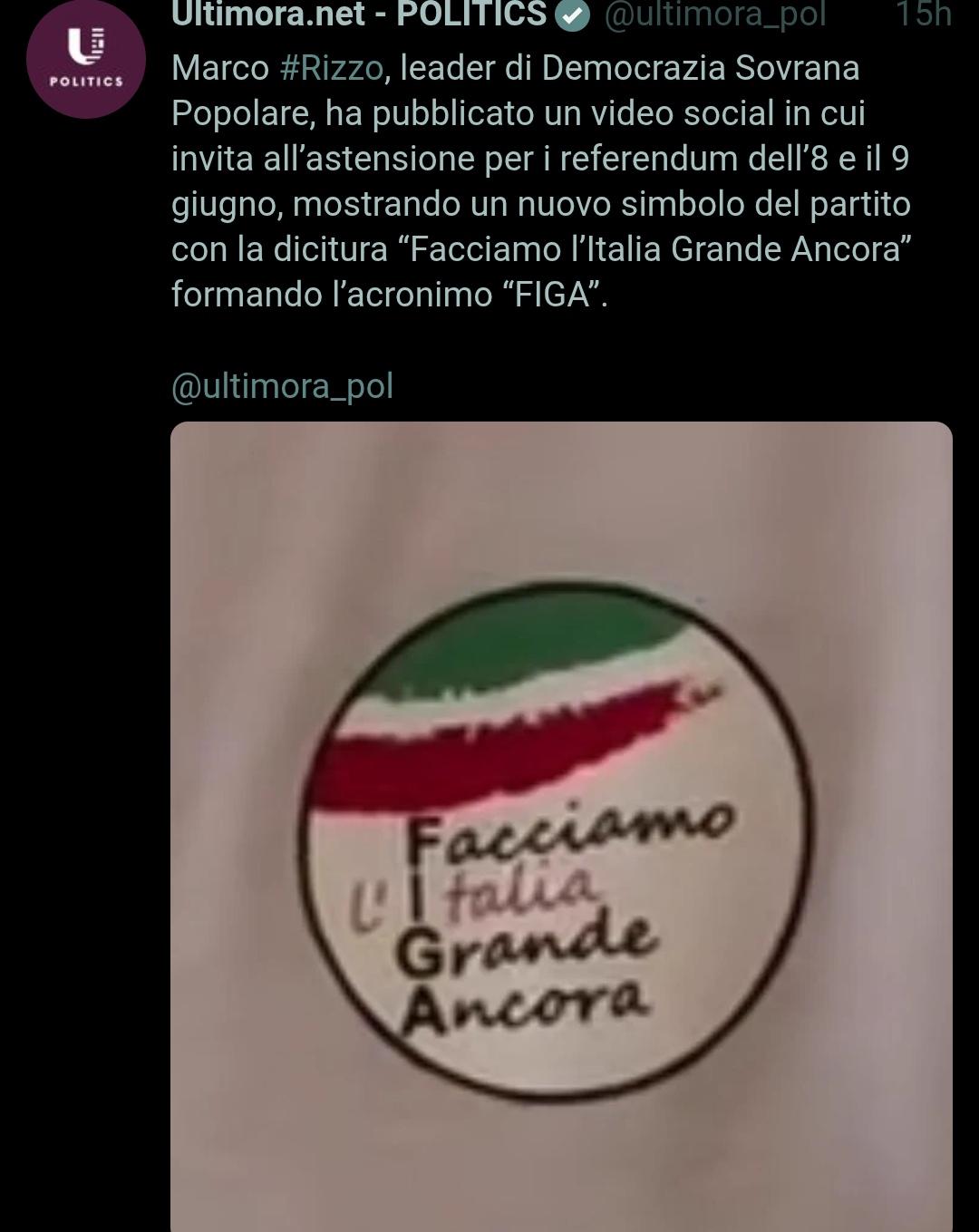The height and width of the screenshot is (1232, 979).
Task: Tap the POLITICS label inside the avatar
Action: tap(86, 82)
